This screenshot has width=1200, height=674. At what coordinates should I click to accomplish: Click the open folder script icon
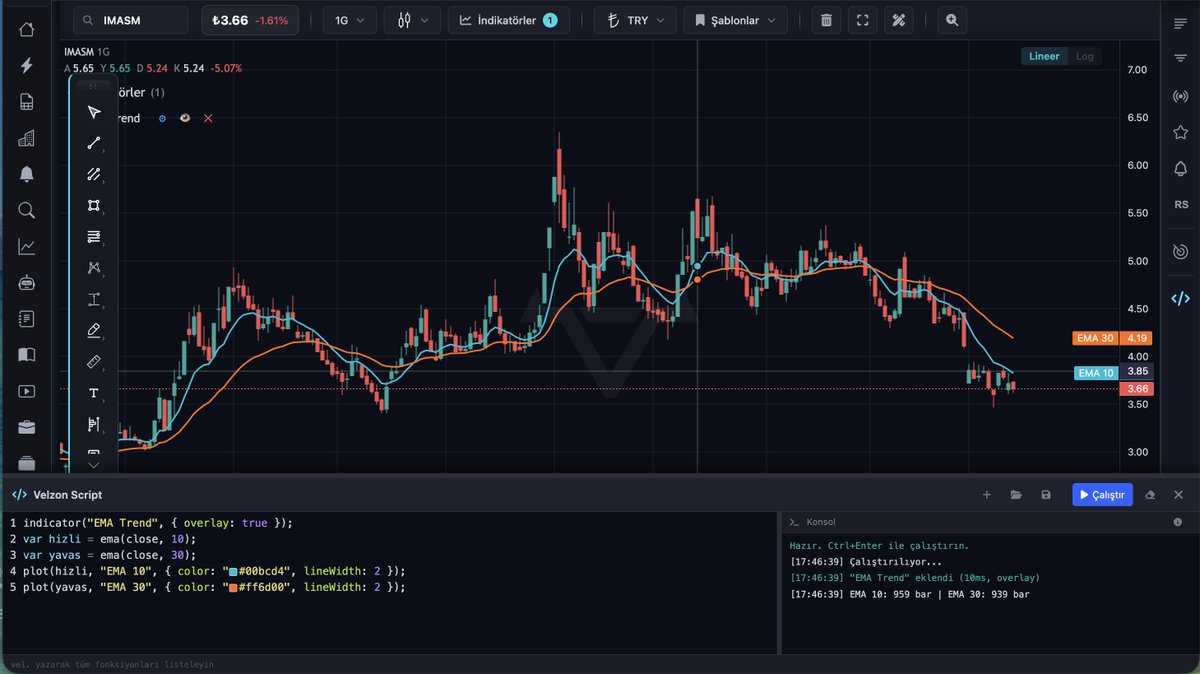click(1016, 494)
